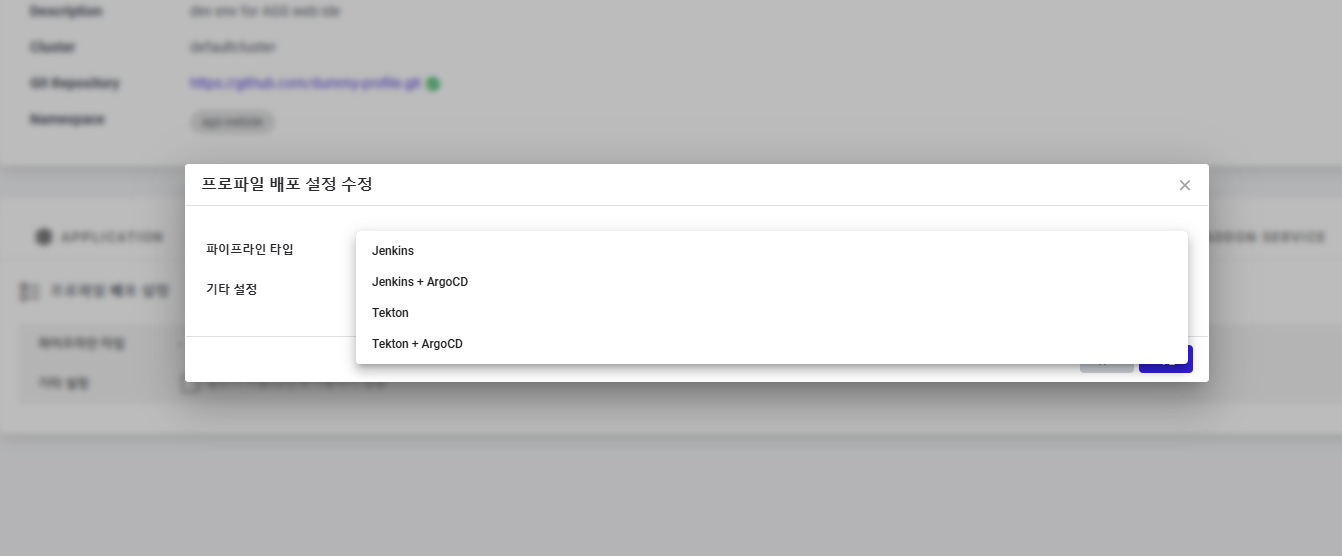Toggle the 기타 설정 checkbox in background table

(x=189, y=384)
